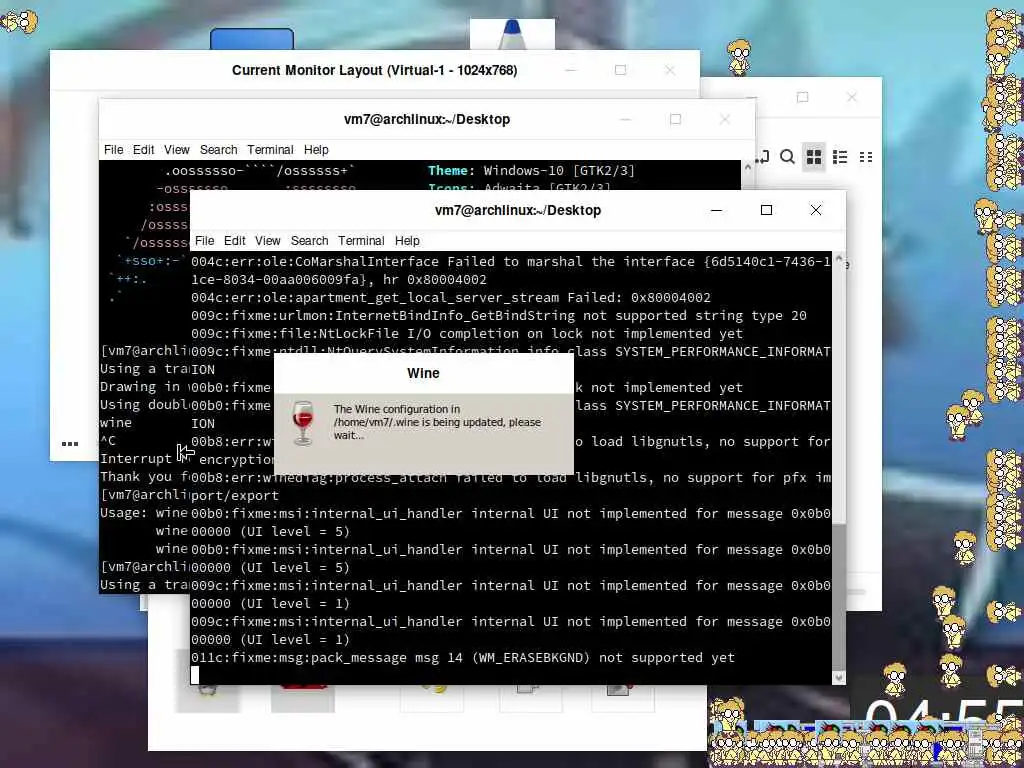Image resolution: width=1024 pixels, height=768 pixels.
Task: Select compact view in file manager
Action: pyautogui.click(x=866, y=157)
